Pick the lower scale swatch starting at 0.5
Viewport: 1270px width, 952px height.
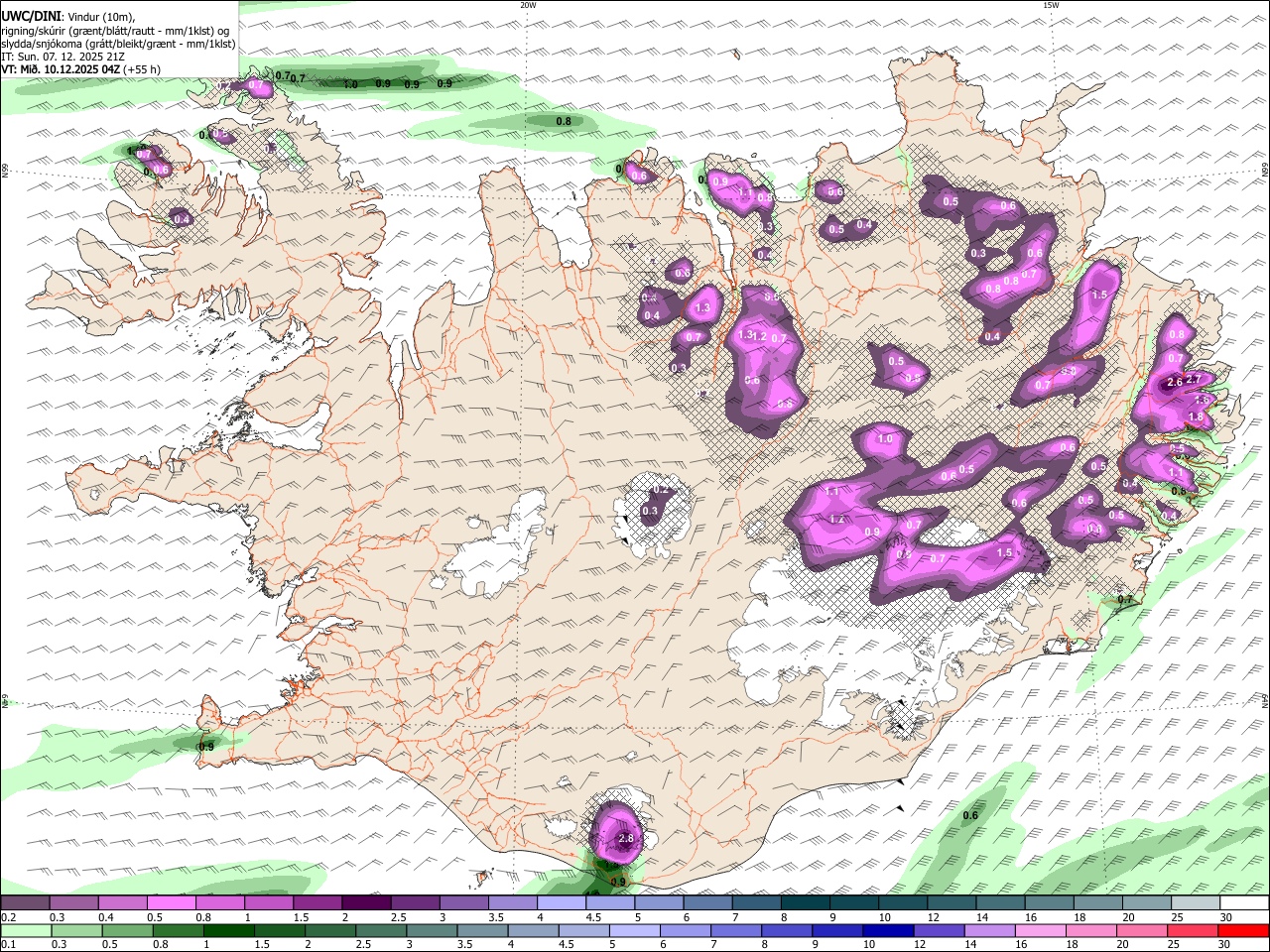(x=128, y=931)
